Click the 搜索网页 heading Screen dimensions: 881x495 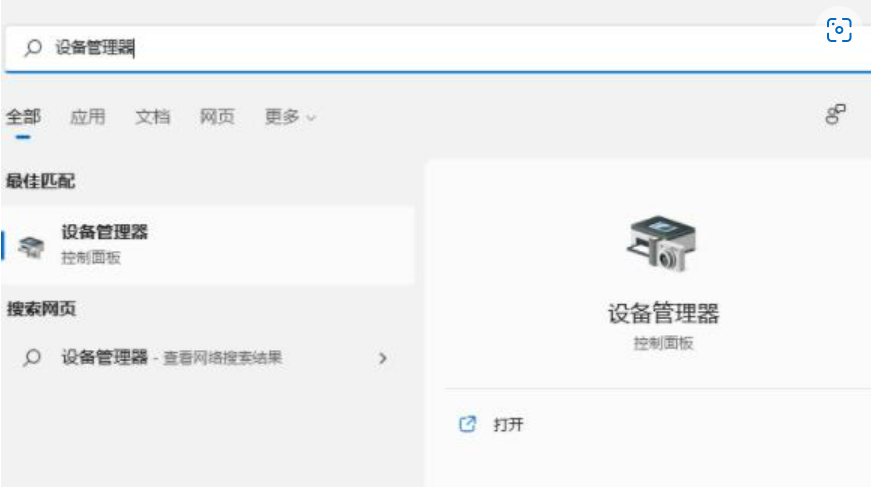pyautogui.click(x=41, y=308)
